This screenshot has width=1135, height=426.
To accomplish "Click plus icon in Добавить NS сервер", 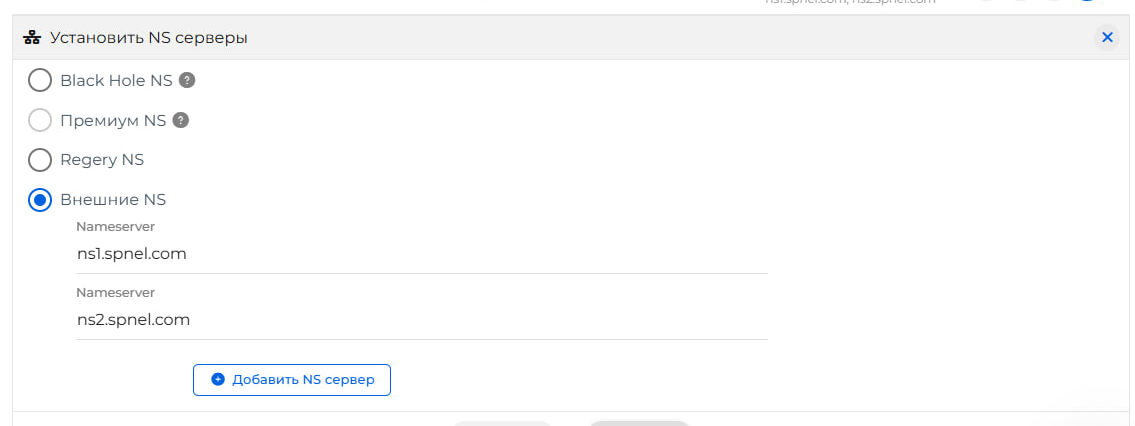I will pos(219,380).
